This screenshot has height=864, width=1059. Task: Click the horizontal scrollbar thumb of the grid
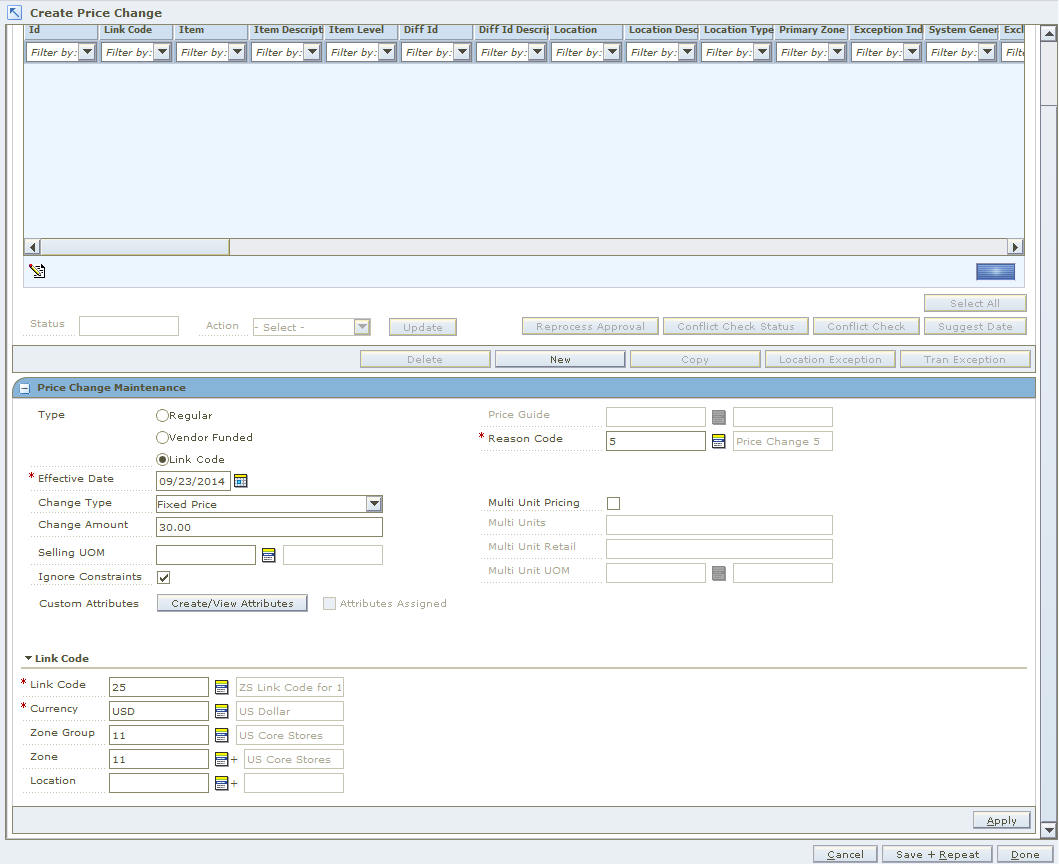click(x=135, y=247)
